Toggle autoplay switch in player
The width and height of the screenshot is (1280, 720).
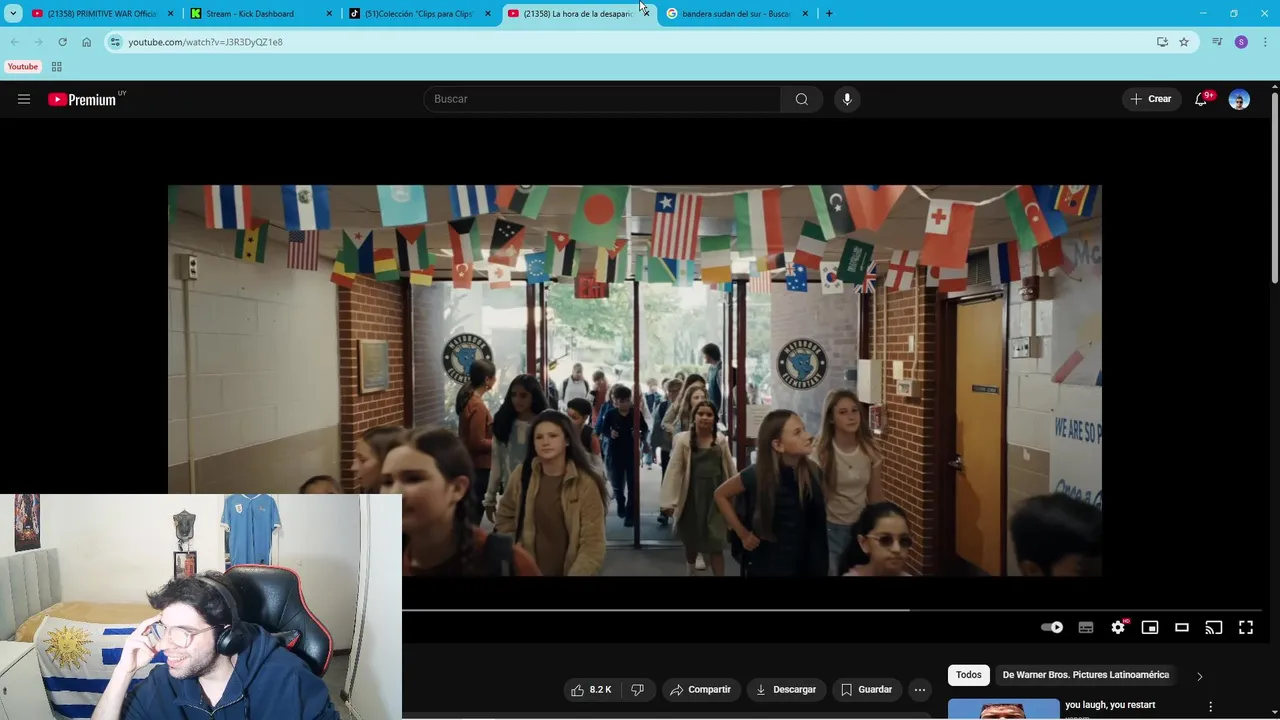(1052, 627)
